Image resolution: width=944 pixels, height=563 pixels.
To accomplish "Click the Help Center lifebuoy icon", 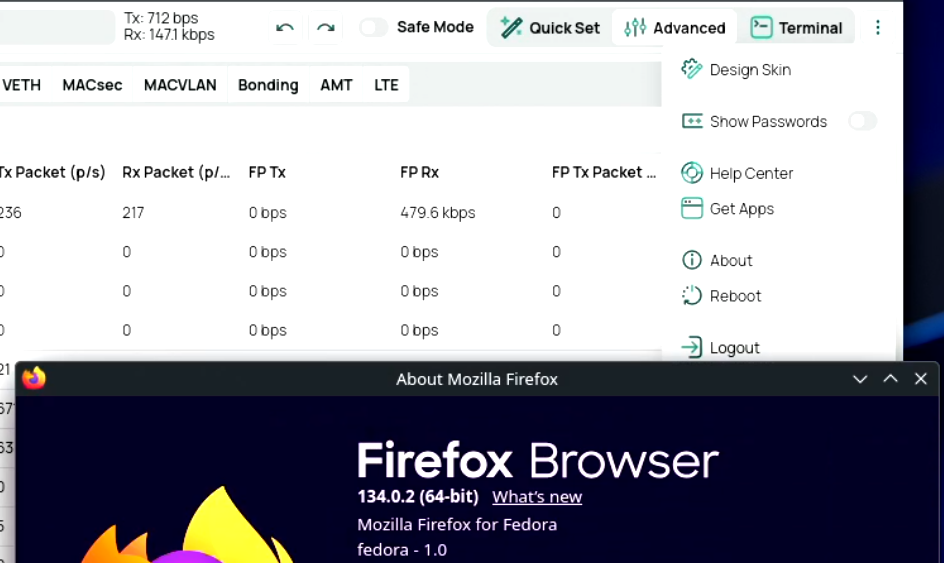I will point(692,173).
